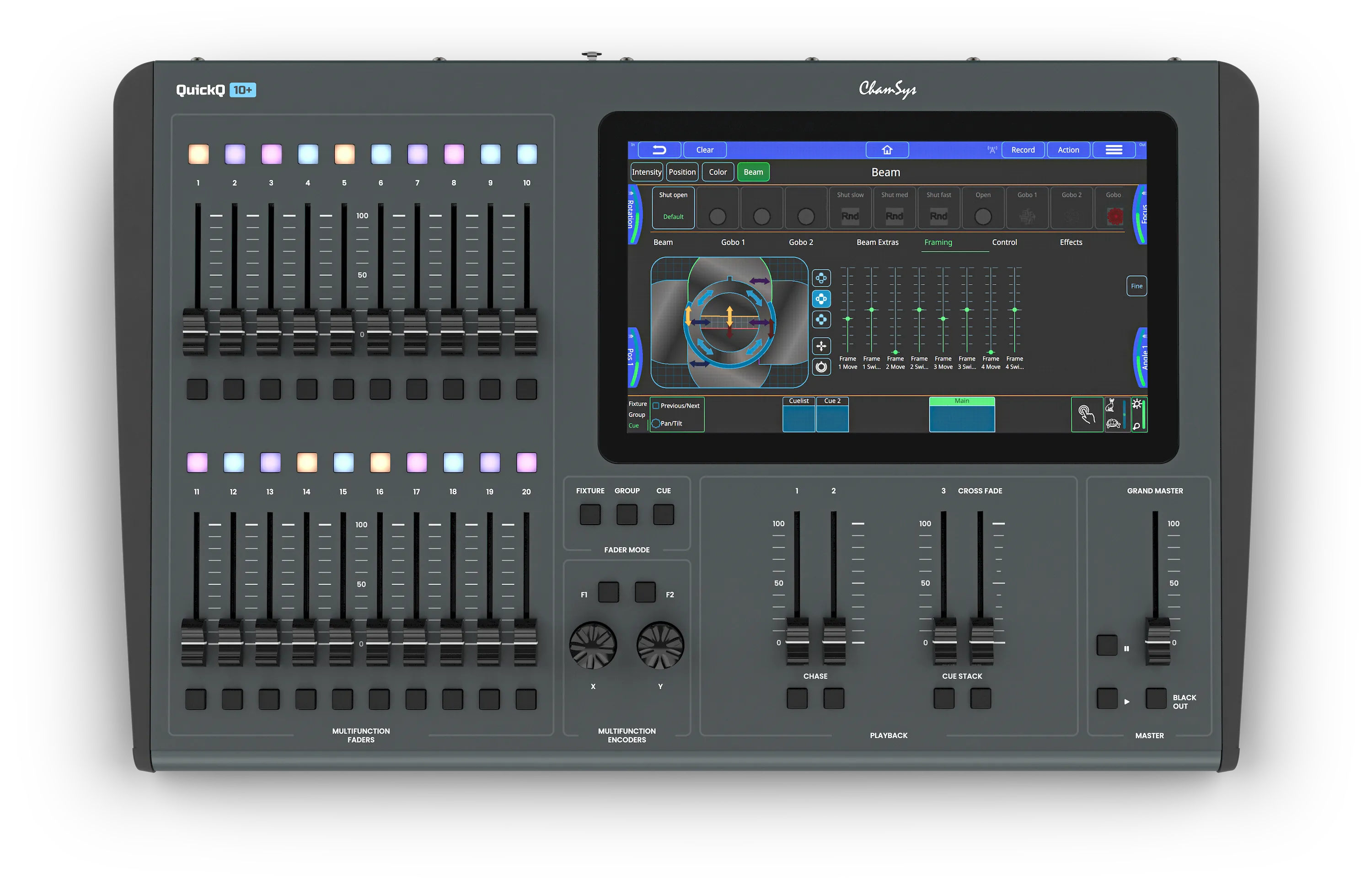Viewport: 1372px width, 895px height.
Task: Push the lit pad button numbered 20
Action: click(x=526, y=463)
